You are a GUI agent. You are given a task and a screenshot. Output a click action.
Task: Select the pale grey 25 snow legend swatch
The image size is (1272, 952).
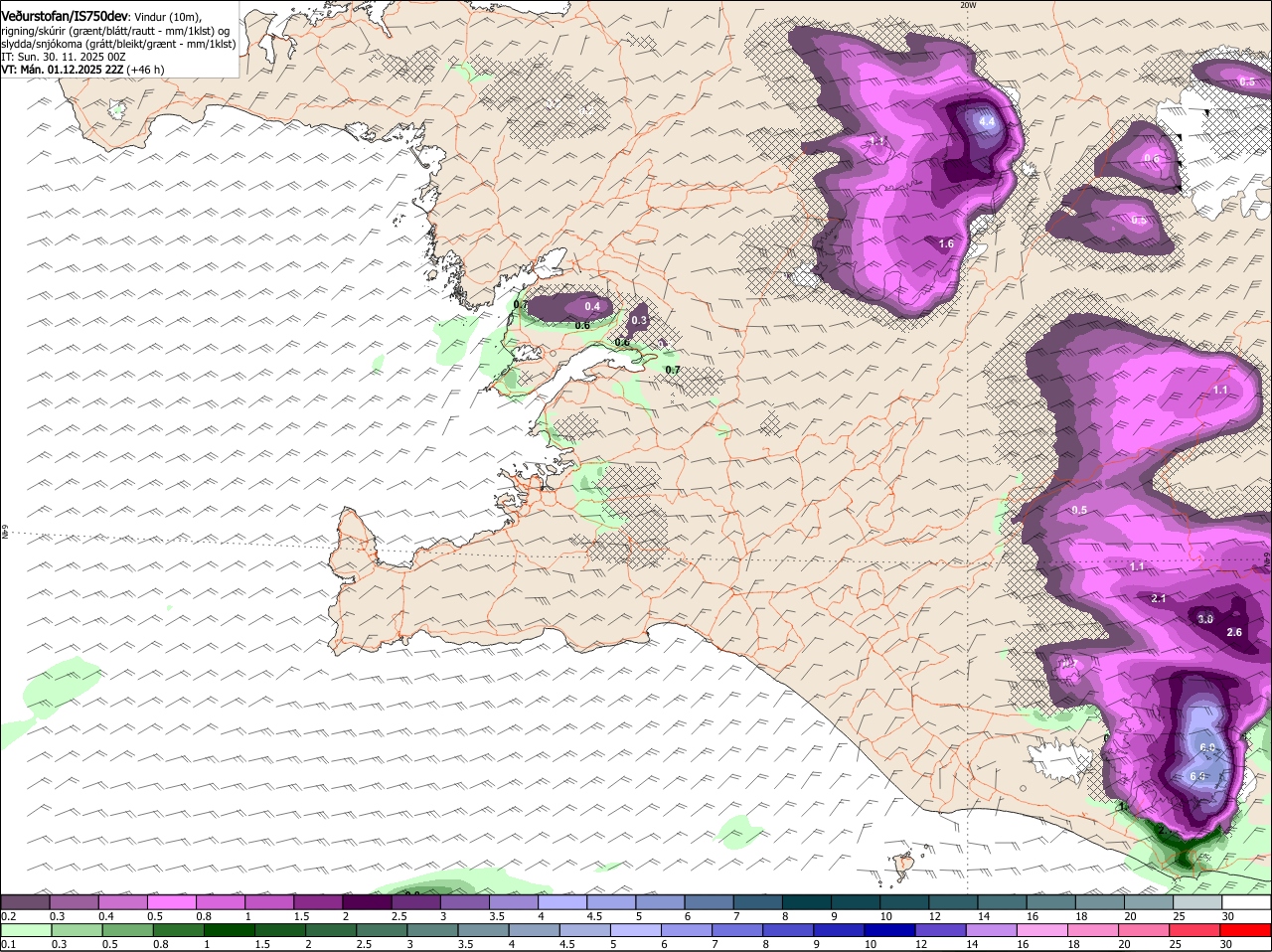point(1198,902)
